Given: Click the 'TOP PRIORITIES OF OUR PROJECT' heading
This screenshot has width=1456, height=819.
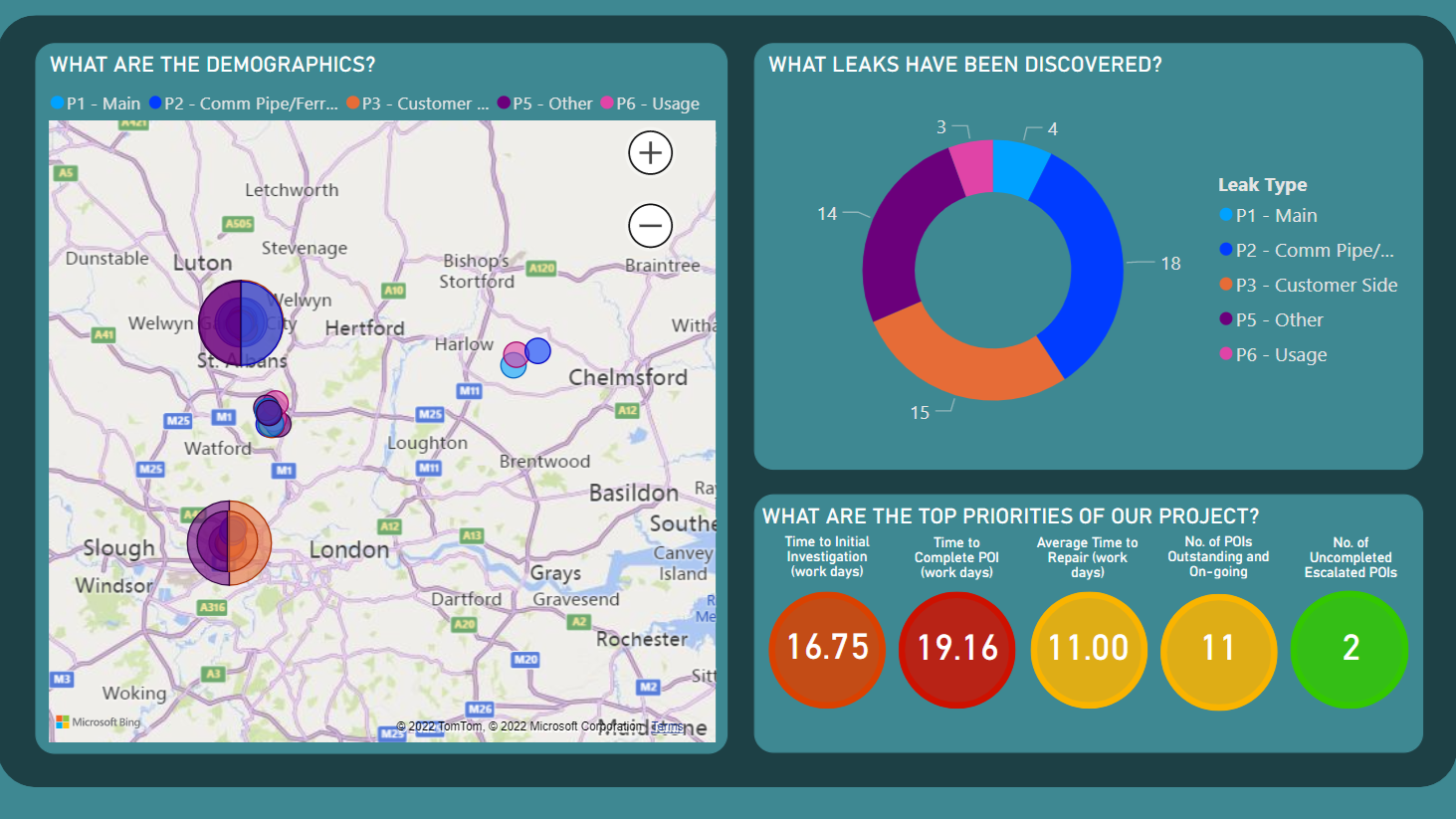Looking at the screenshot, I should 1011,516.
